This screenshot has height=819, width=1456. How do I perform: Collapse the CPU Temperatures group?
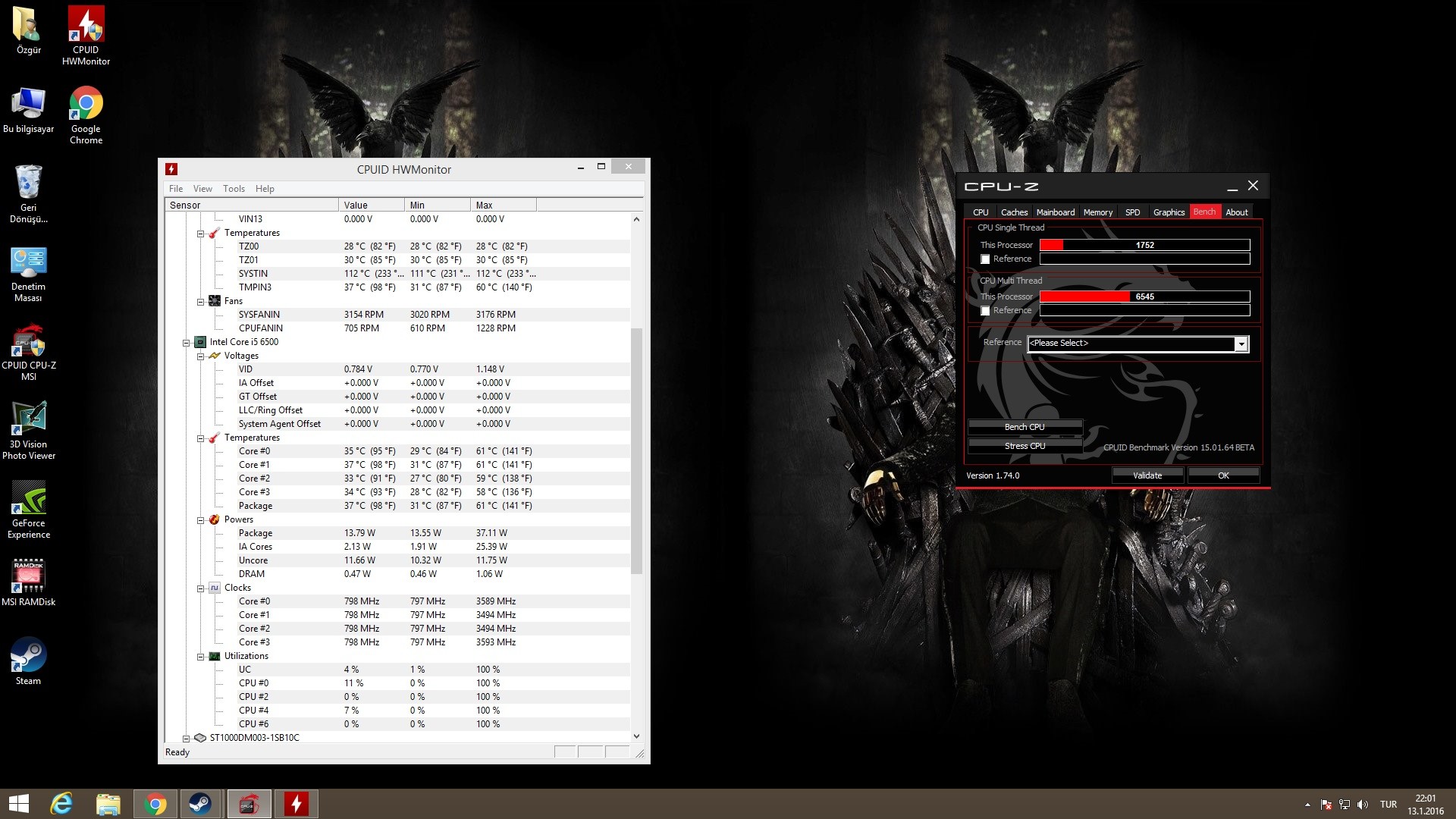click(200, 438)
